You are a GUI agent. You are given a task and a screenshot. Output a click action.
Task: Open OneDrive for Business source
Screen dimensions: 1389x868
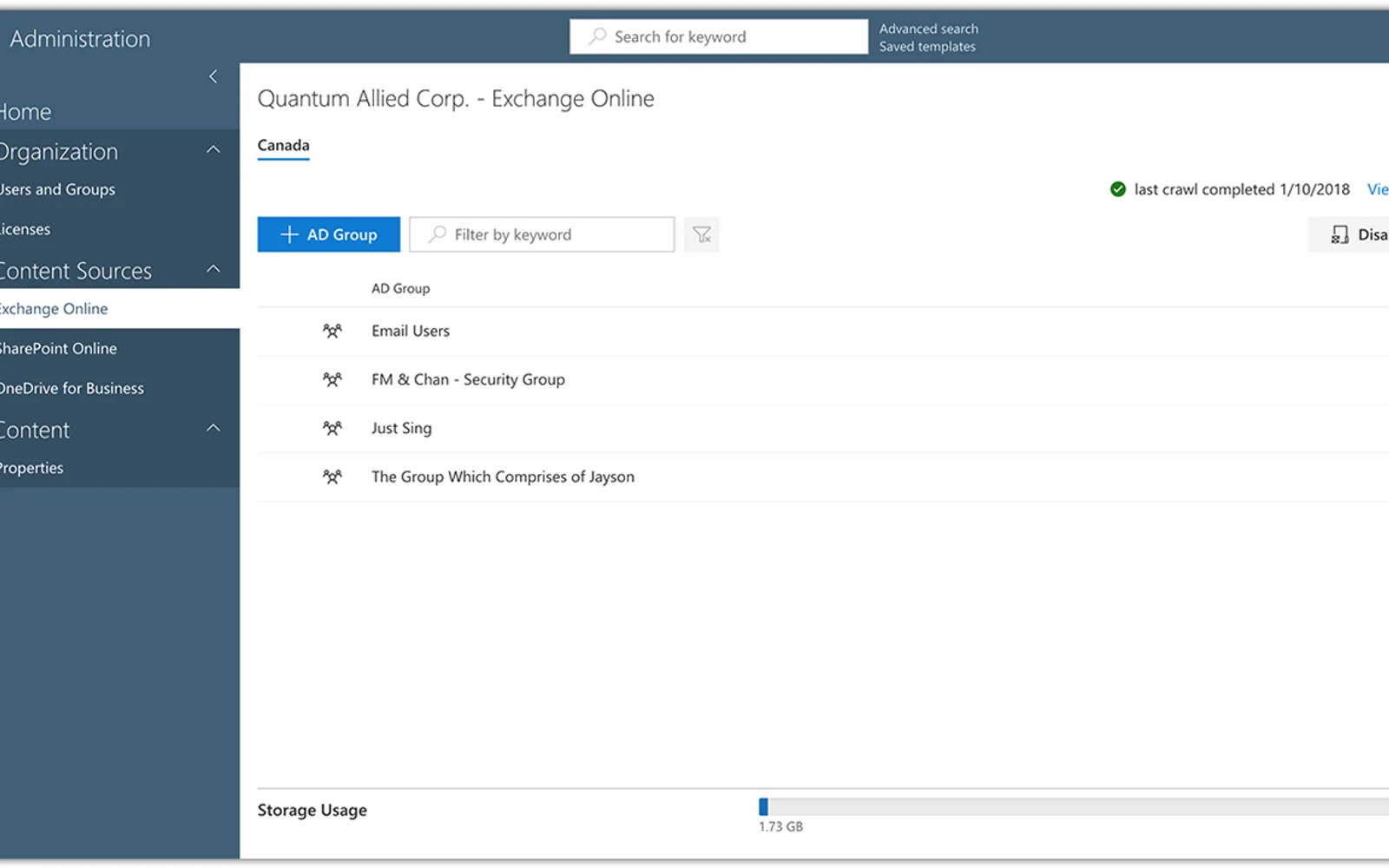point(72,388)
